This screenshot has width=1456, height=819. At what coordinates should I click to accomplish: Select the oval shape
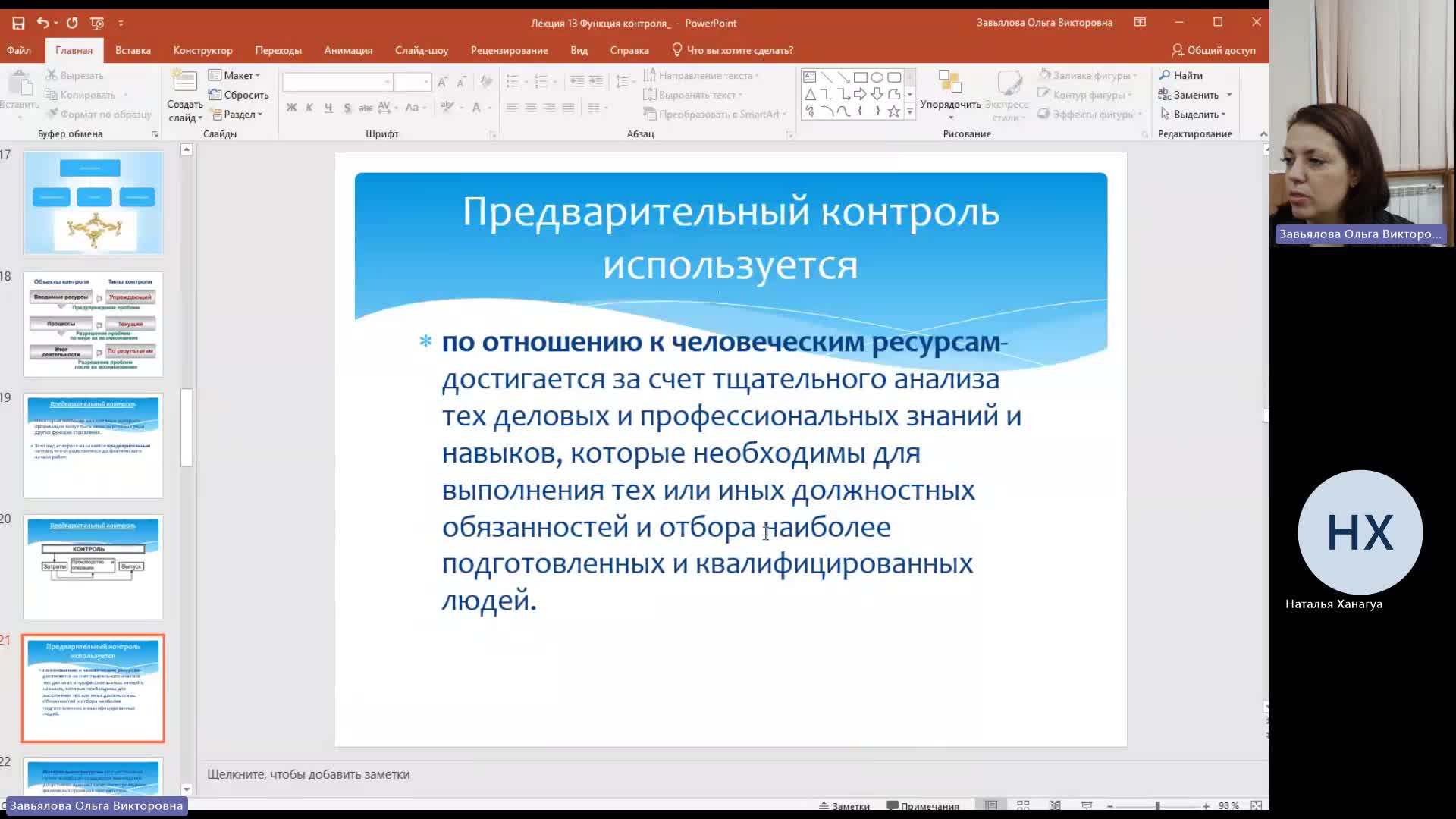(877, 77)
